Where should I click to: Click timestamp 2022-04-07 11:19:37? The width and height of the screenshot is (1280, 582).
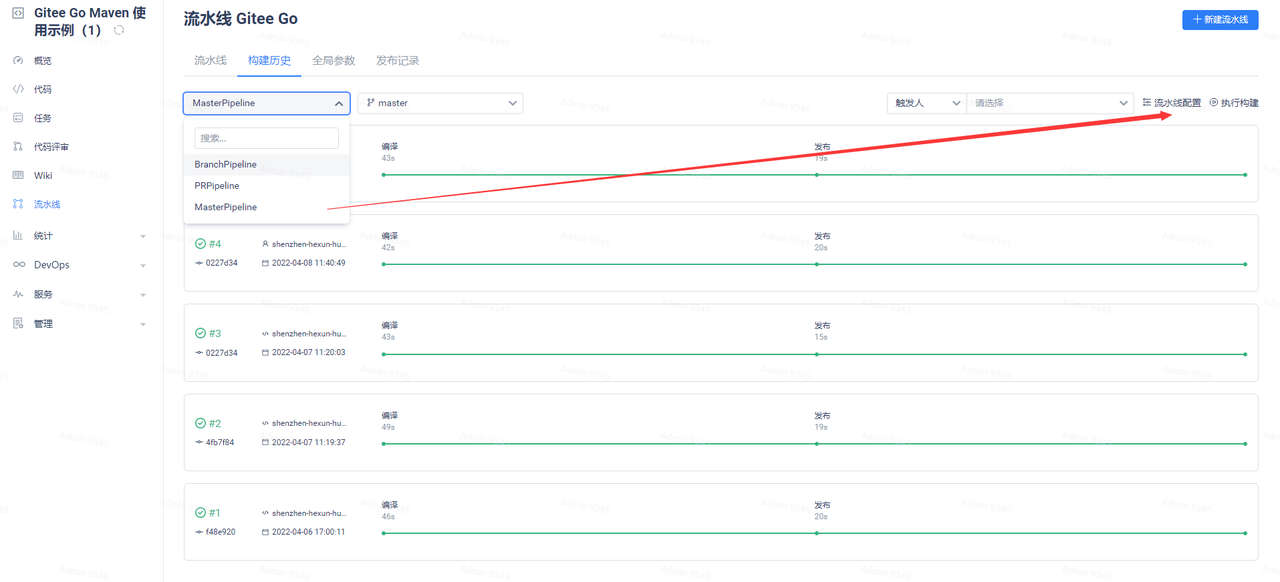(x=309, y=442)
